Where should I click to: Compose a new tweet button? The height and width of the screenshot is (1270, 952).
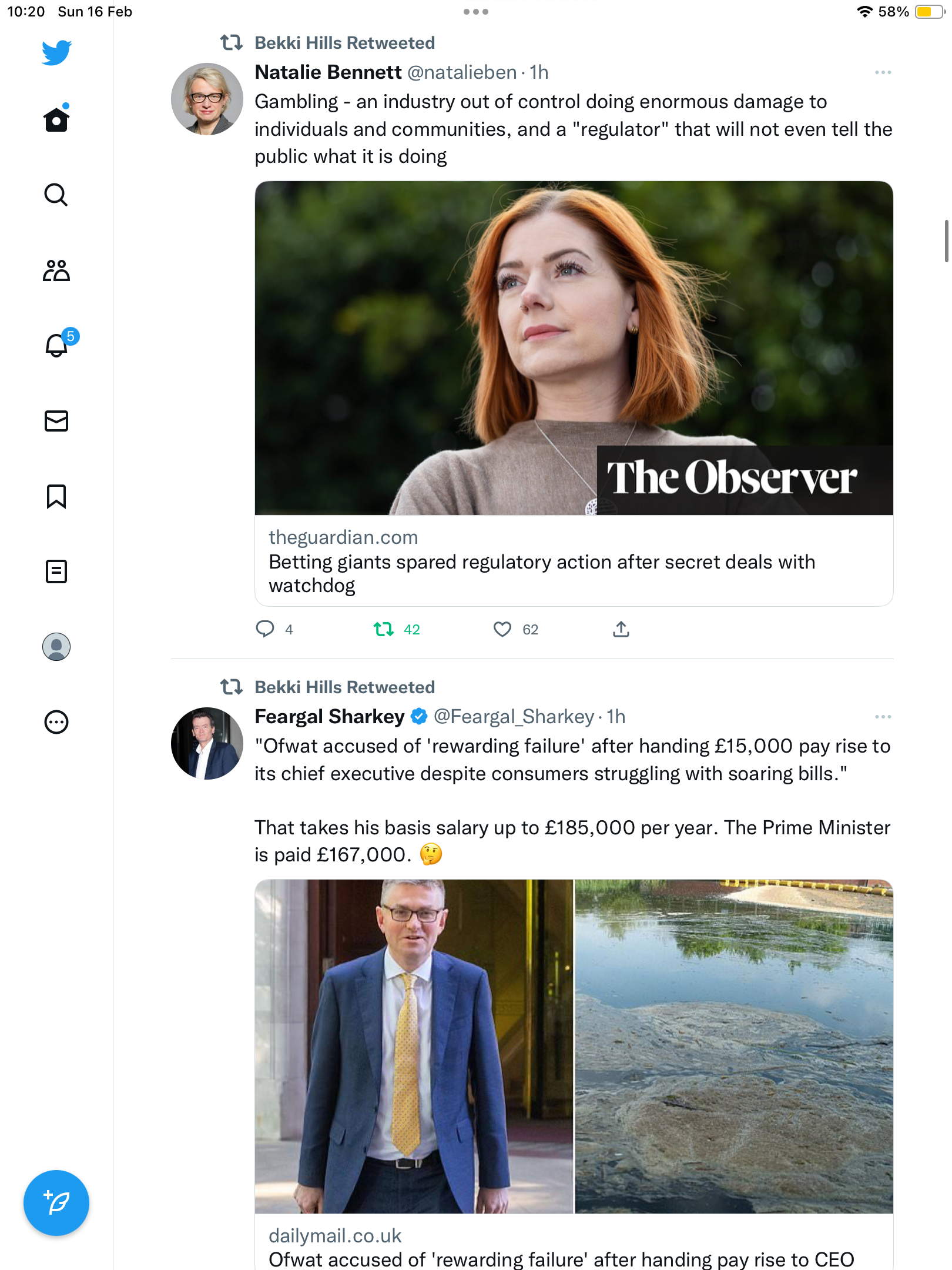click(x=56, y=1203)
